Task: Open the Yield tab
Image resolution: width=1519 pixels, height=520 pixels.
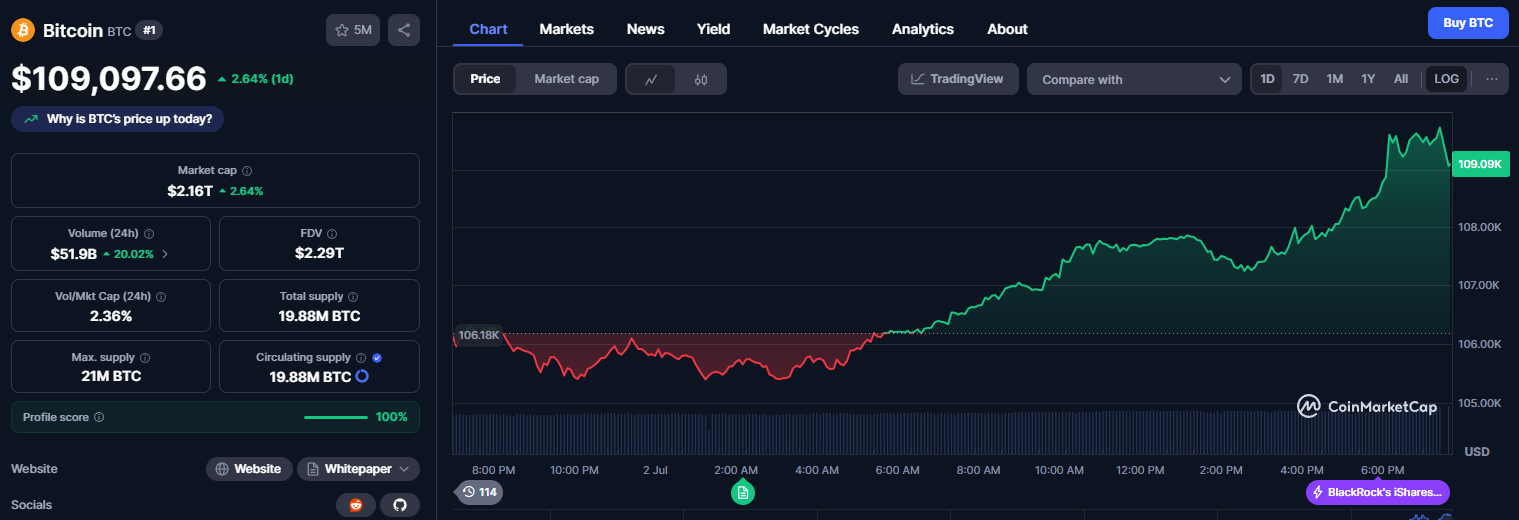Action: (x=714, y=29)
